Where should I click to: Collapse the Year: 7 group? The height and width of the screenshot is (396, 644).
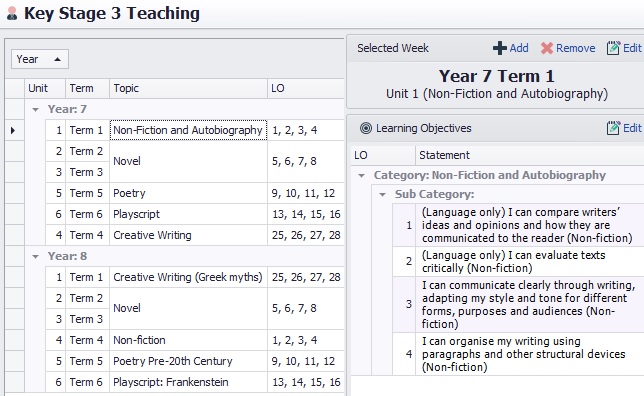point(36,110)
